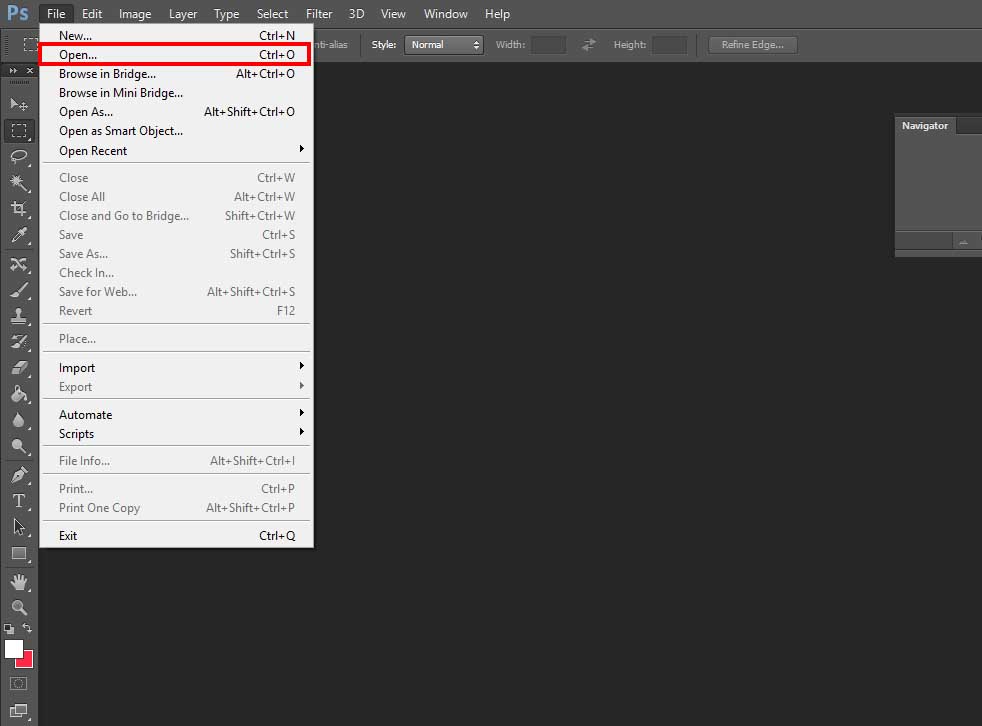This screenshot has width=982, height=726.
Task: Select the Eyedropper tool
Action: (x=19, y=236)
